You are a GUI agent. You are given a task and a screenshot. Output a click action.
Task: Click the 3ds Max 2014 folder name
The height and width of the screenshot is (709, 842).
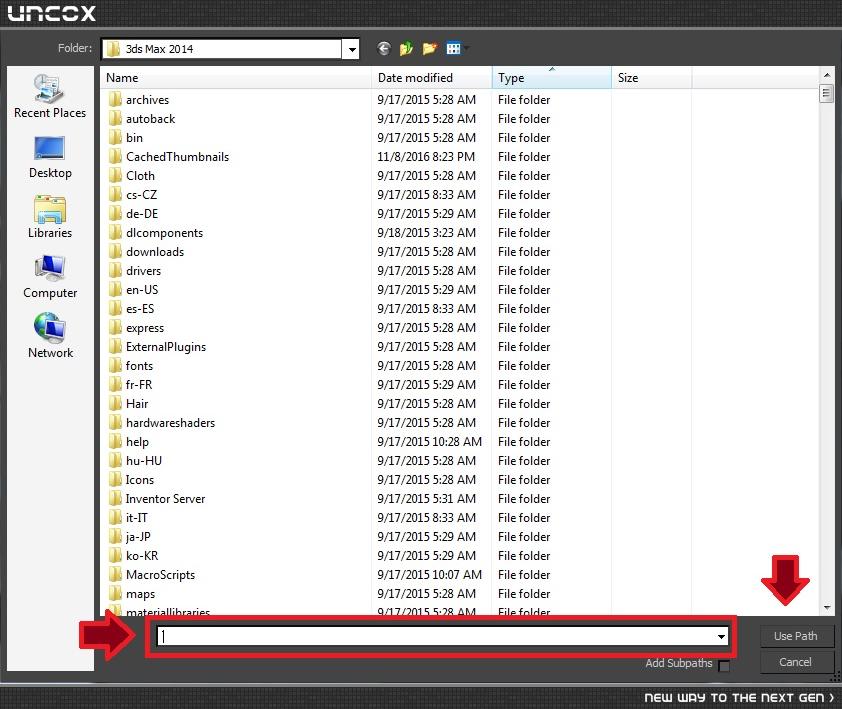coord(159,49)
